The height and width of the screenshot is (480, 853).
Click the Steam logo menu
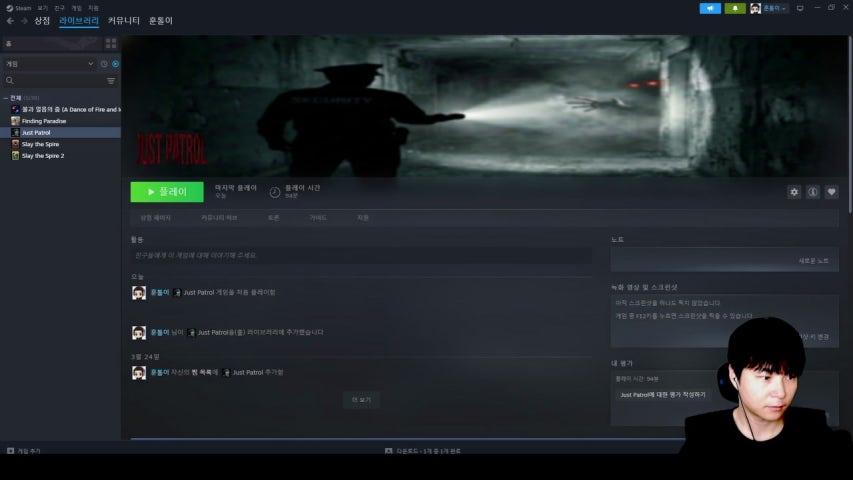point(18,8)
